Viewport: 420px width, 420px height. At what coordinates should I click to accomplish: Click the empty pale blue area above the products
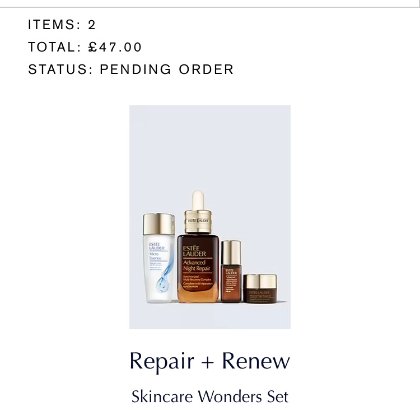[x=210, y=147]
